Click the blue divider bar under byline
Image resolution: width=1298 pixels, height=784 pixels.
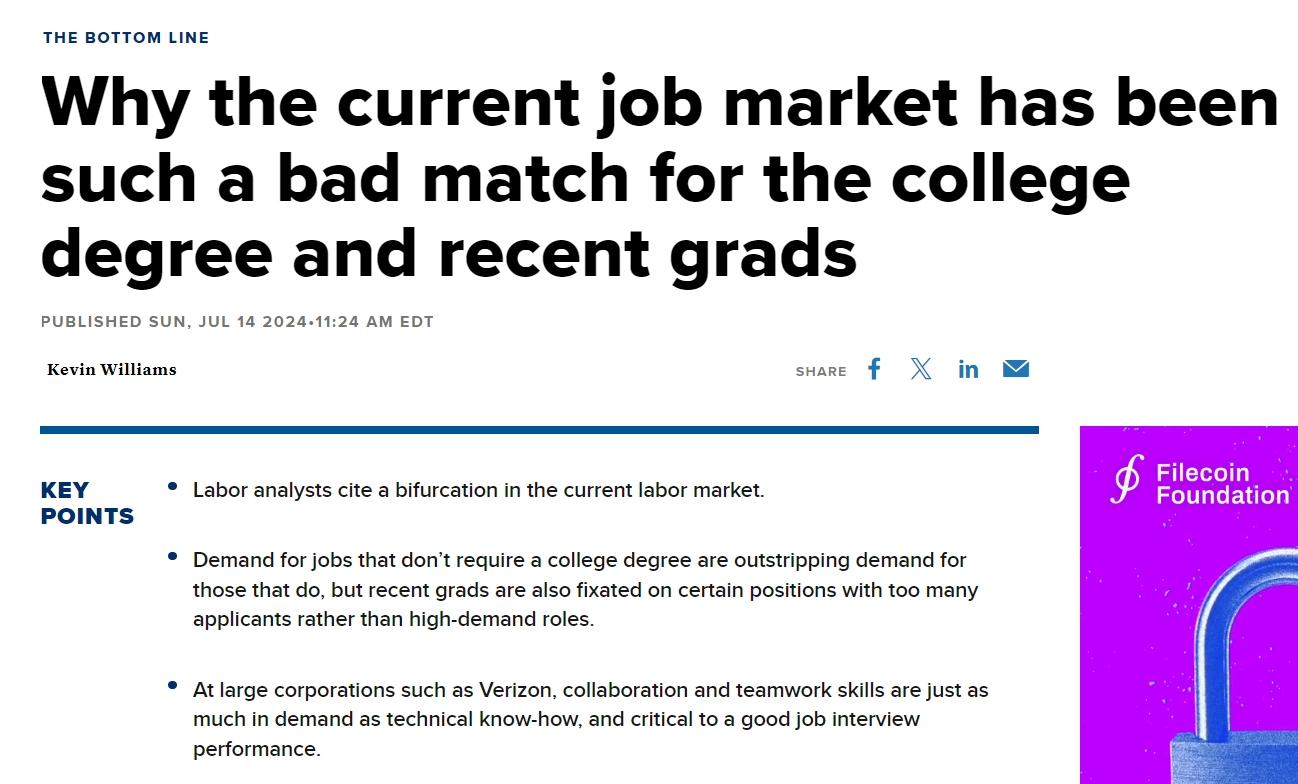click(x=539, y=430)
